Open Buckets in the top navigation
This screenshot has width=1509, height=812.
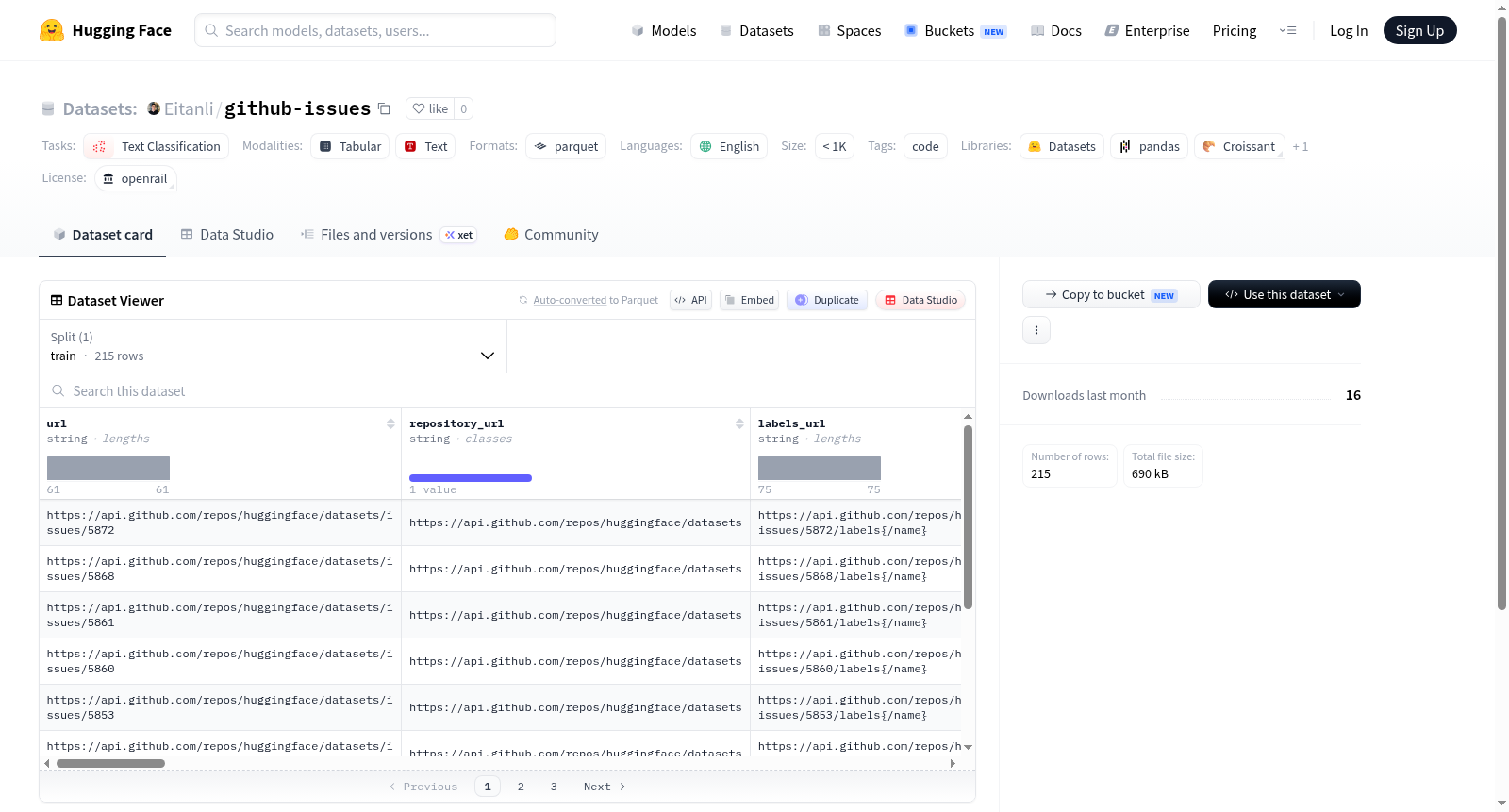[x=955, y=31]
